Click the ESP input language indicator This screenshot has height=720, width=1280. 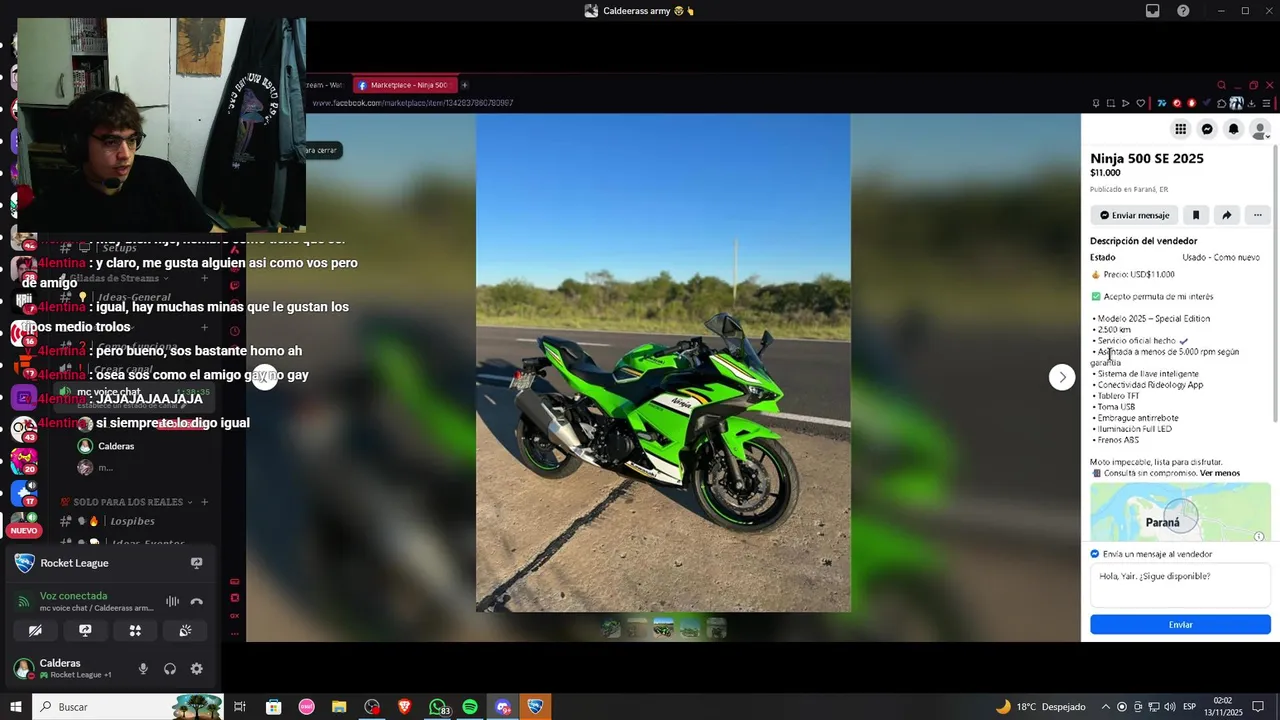pos(1189,707)
